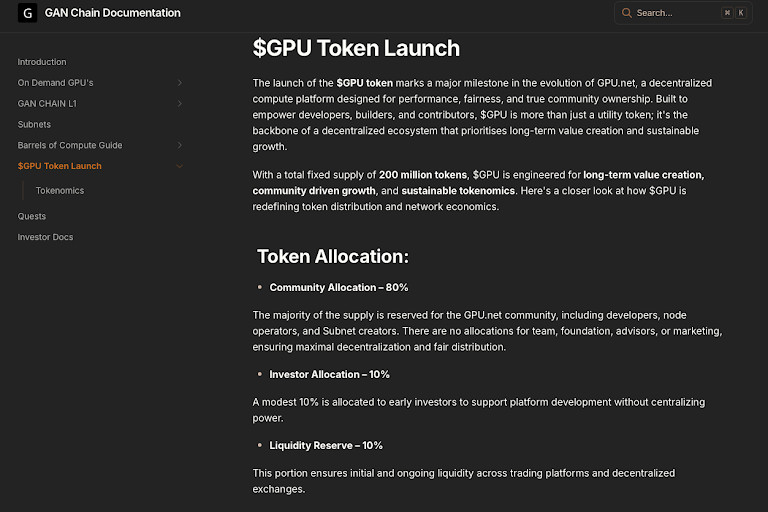Screen dimensions: 768x512
Task: Open Investor Docs in sidebar
Action: pyautogui.click(x=45, y=237)
